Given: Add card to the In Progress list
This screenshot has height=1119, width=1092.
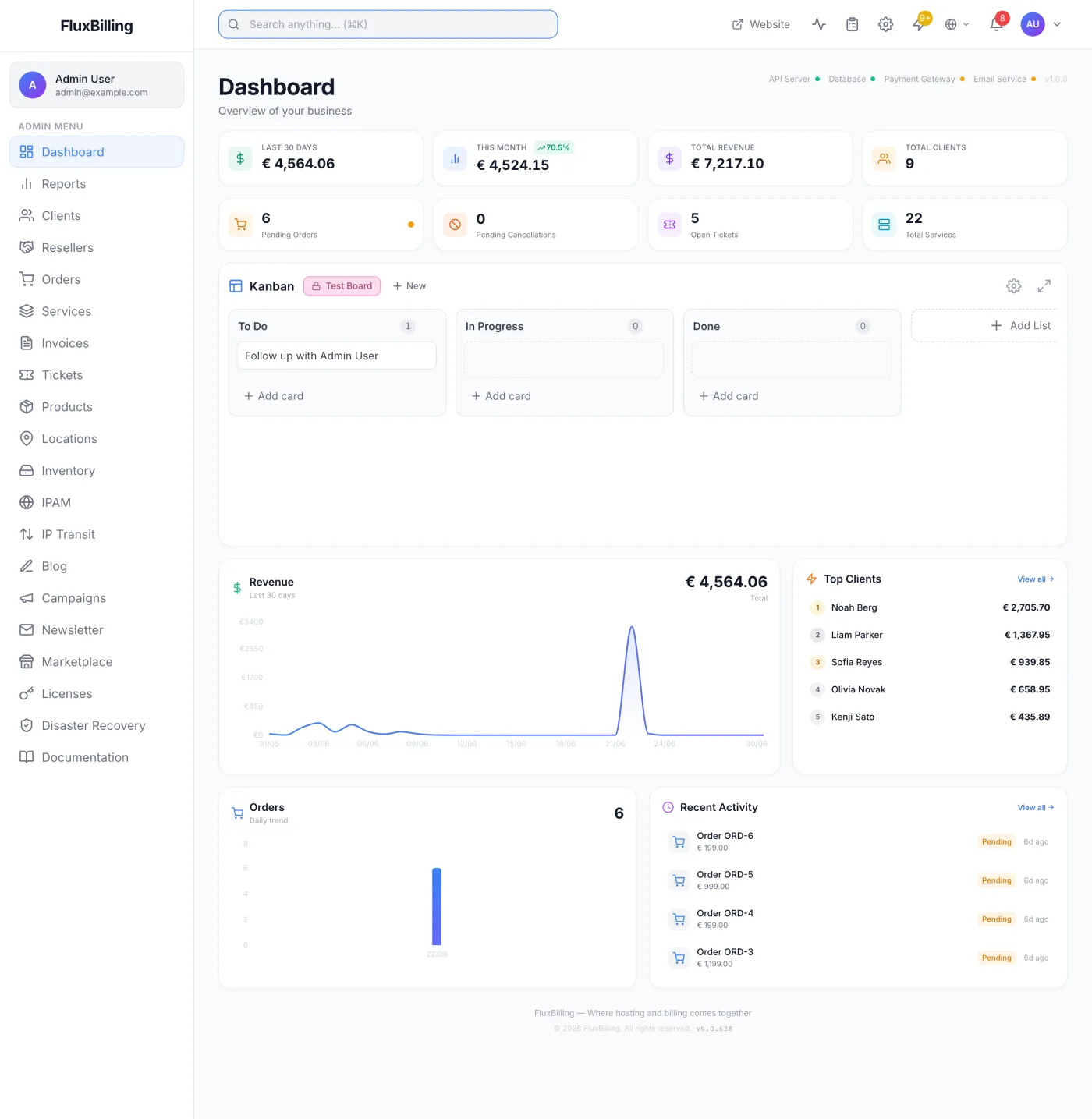Looking at the screenshot, I should [x=501, y=396].
